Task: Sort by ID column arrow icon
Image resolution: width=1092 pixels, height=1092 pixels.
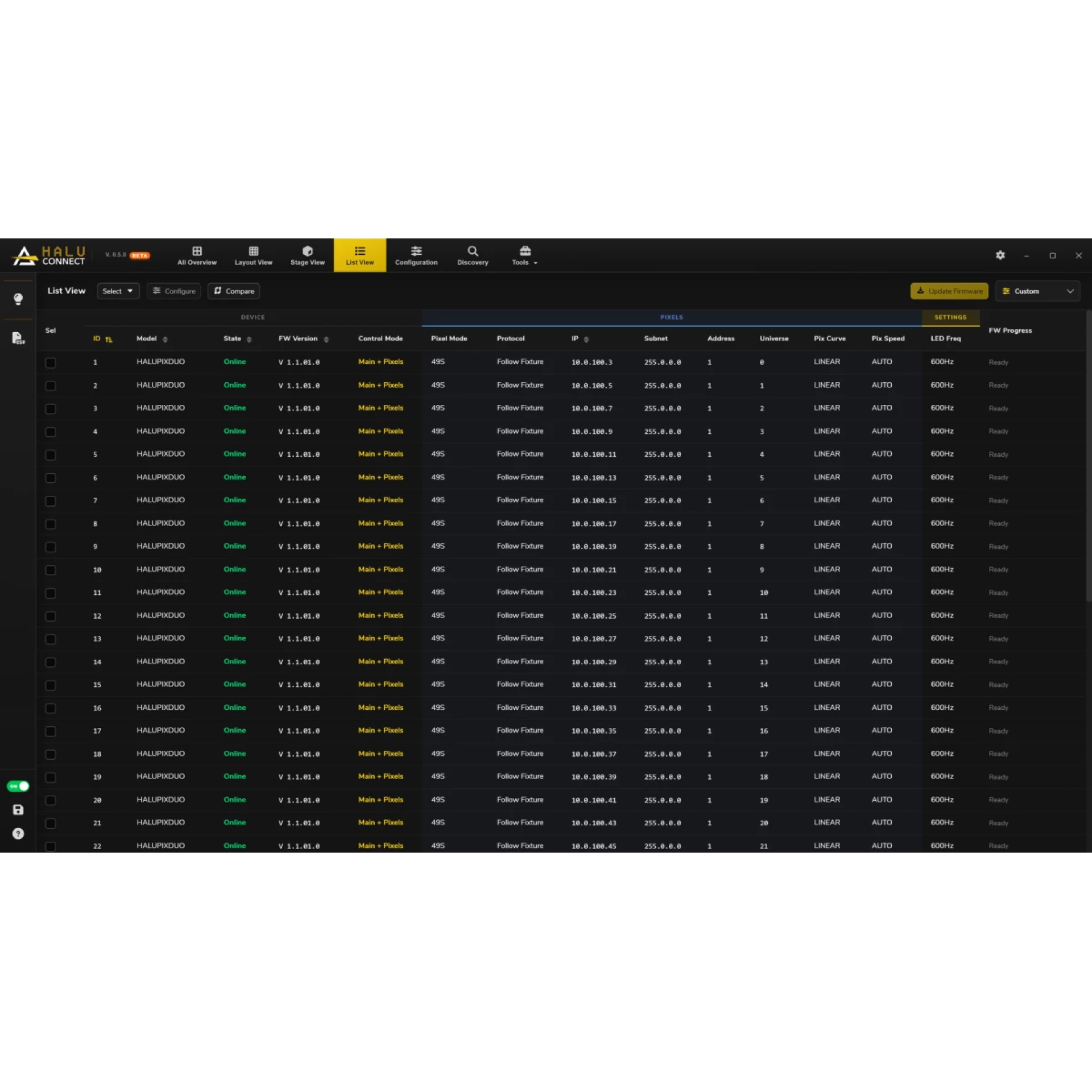Action: (x=109, y=340)
